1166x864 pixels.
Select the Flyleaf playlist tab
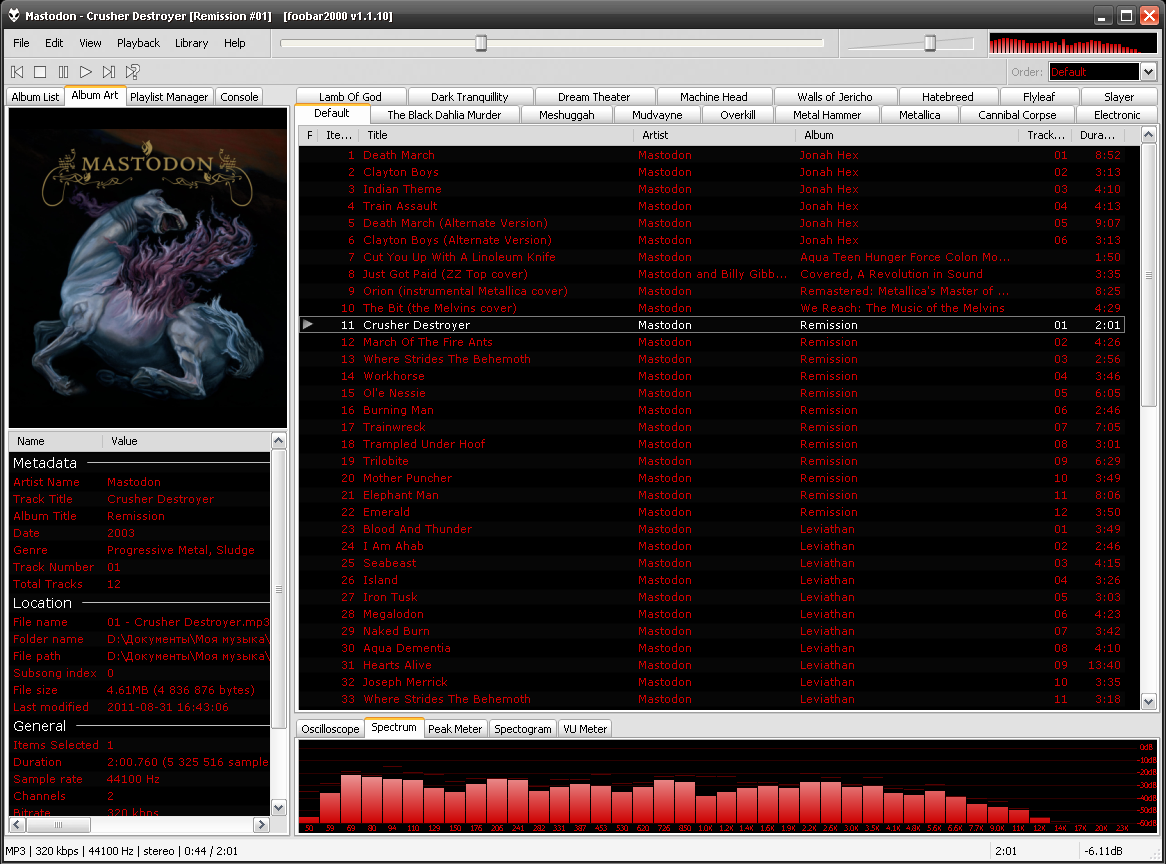1039,97
